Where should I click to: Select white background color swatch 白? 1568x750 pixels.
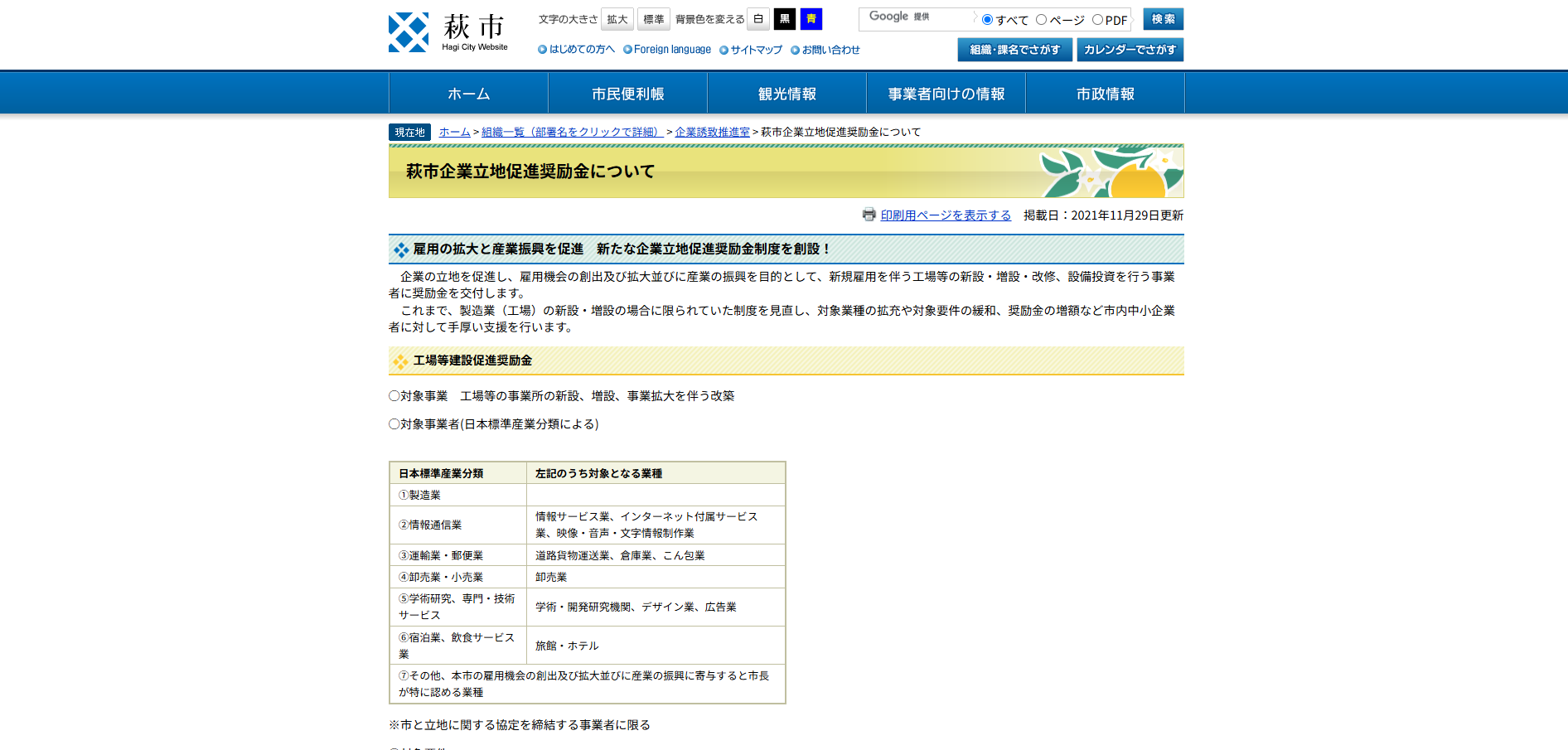[758, 19]
